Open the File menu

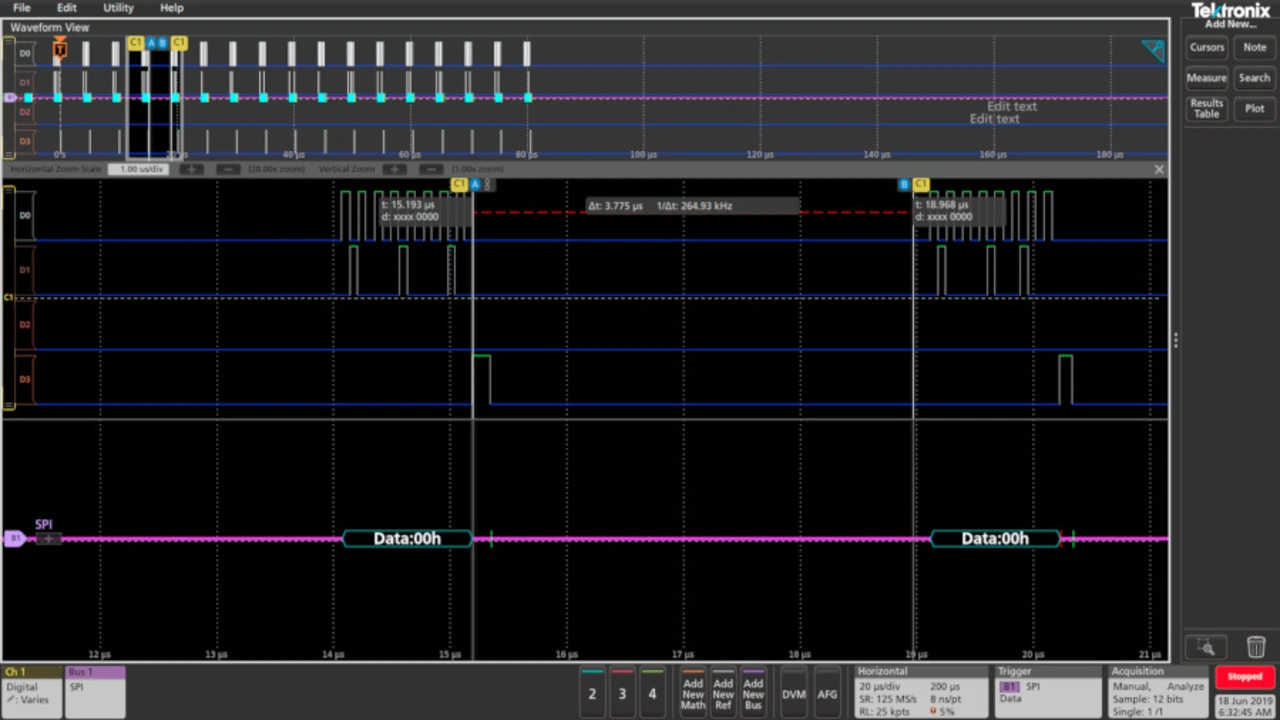click(x=21, y=8)
